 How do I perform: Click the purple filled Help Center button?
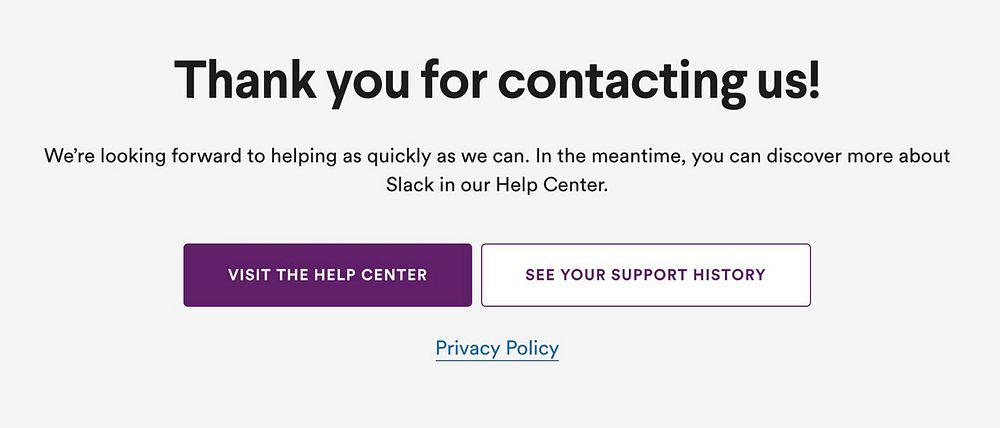coord(327,275)
